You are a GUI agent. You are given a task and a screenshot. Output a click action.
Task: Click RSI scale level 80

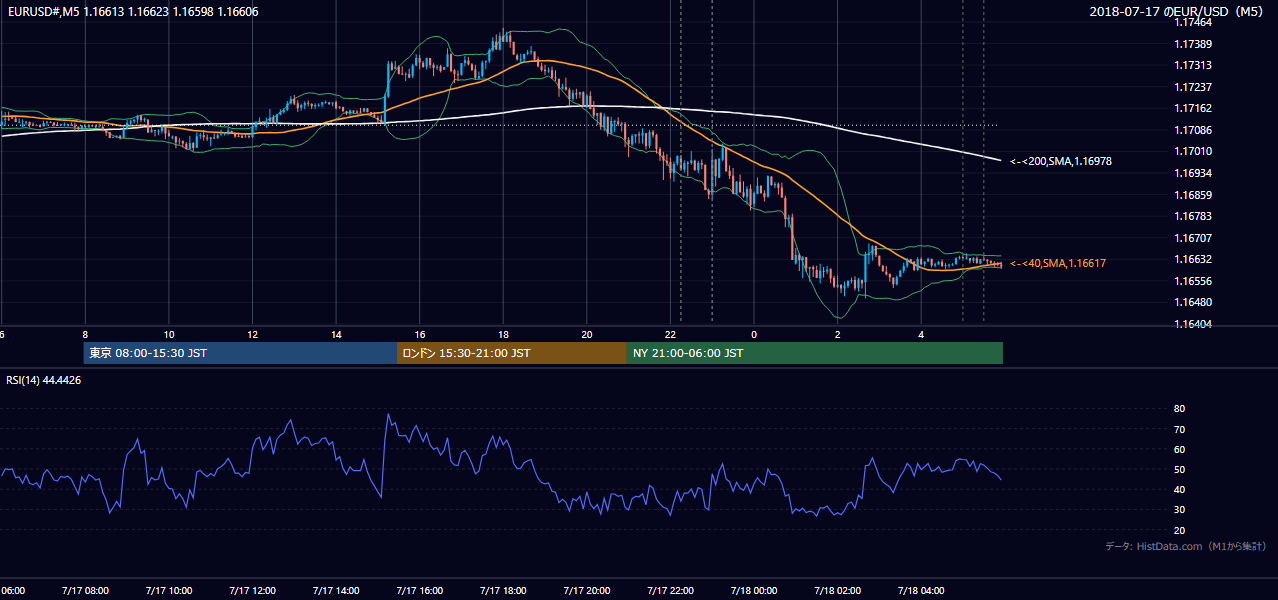click(1179, 409)
